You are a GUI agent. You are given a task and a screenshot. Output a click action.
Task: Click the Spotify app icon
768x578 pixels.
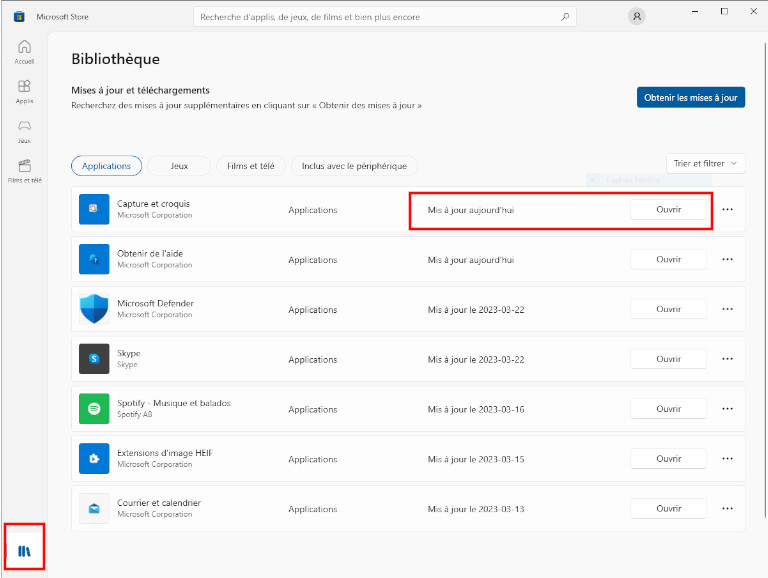(x=94, y=409)
